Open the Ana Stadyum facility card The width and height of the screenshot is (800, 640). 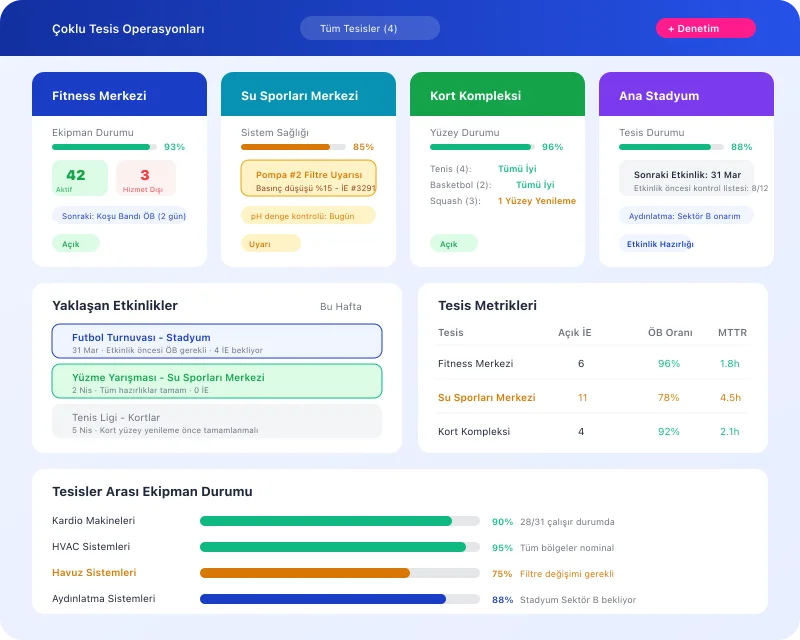pos(686,95)
